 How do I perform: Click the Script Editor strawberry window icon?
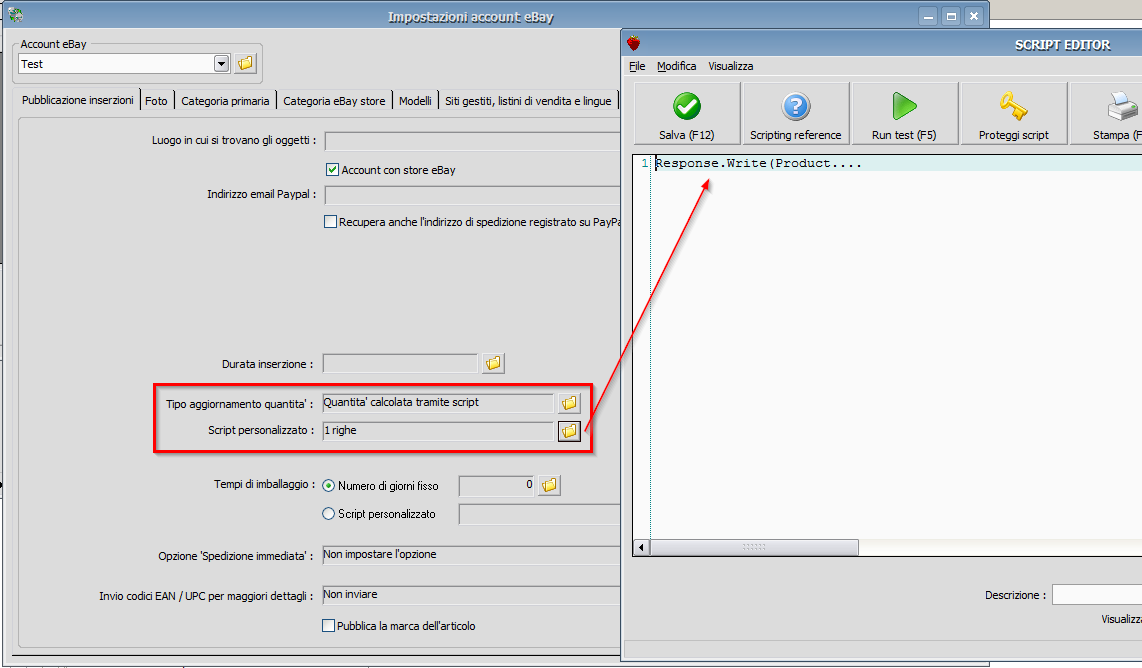click(634, 44)
